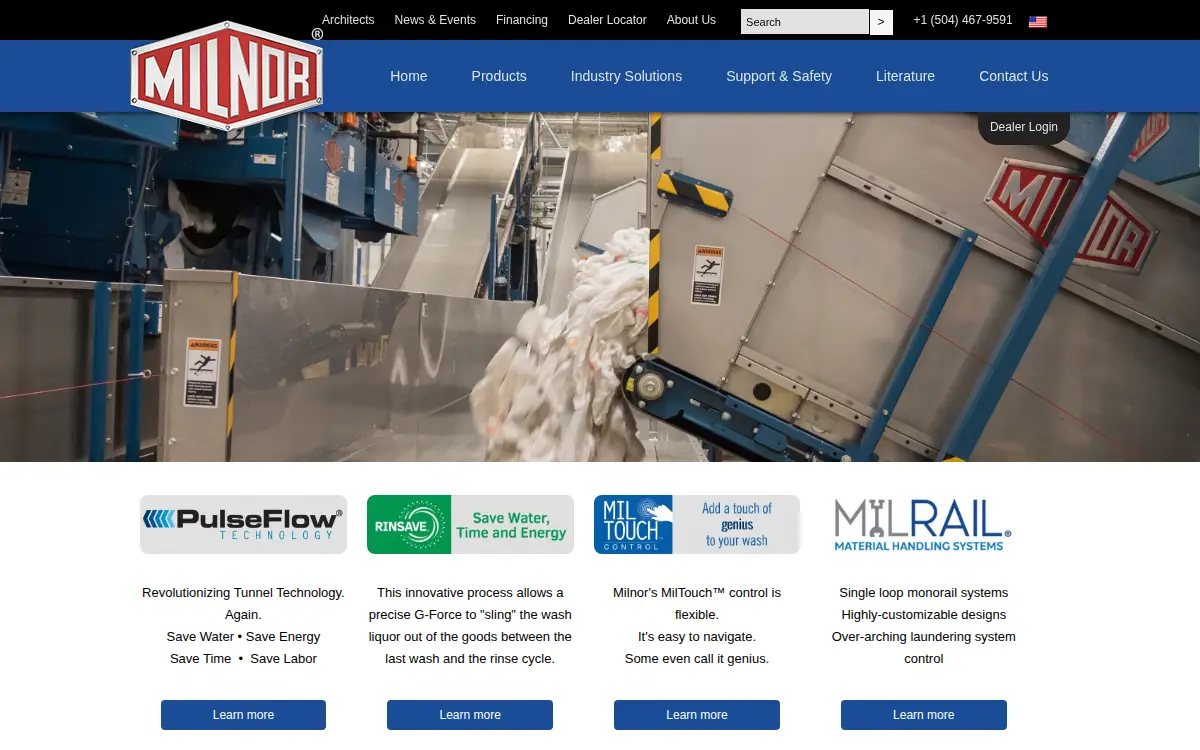Open the Dealer Locator

607,20
